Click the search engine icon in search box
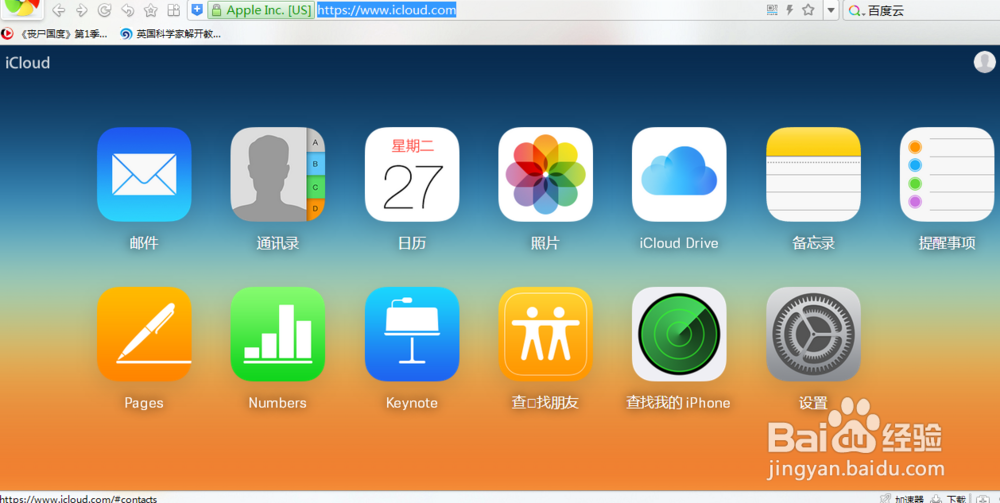The image size is (1000, 503). pos(857,10)
